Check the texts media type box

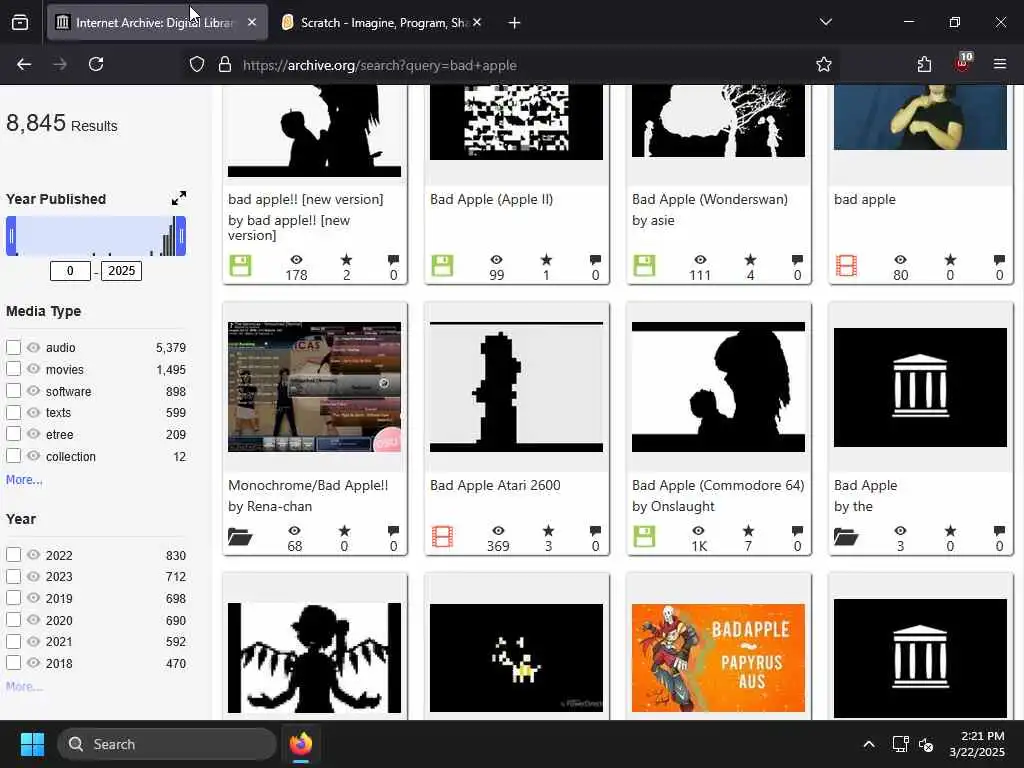pyautogui.click(x=14, y=412)
